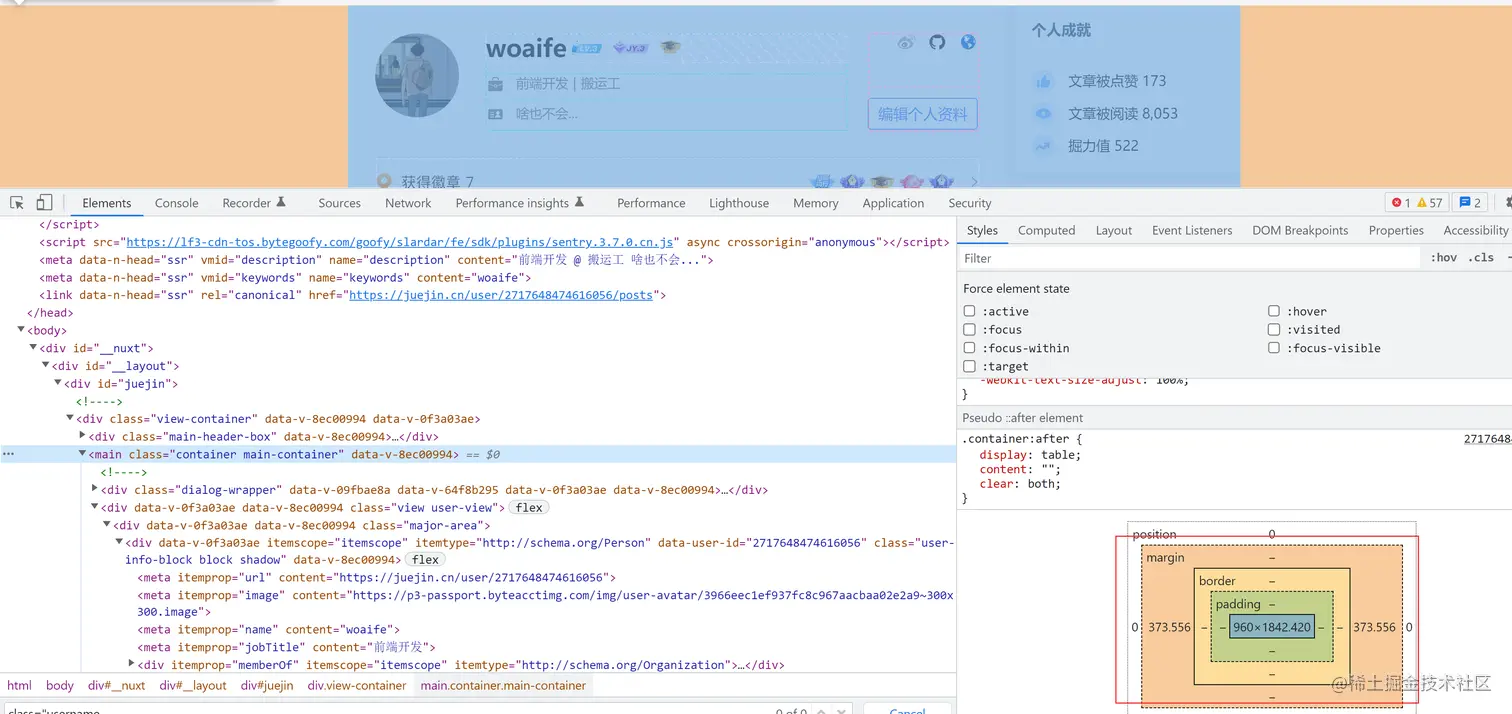Collapse the main container main-container node
This screenshot has width=1512, height=714.
(x=82, y=454)
